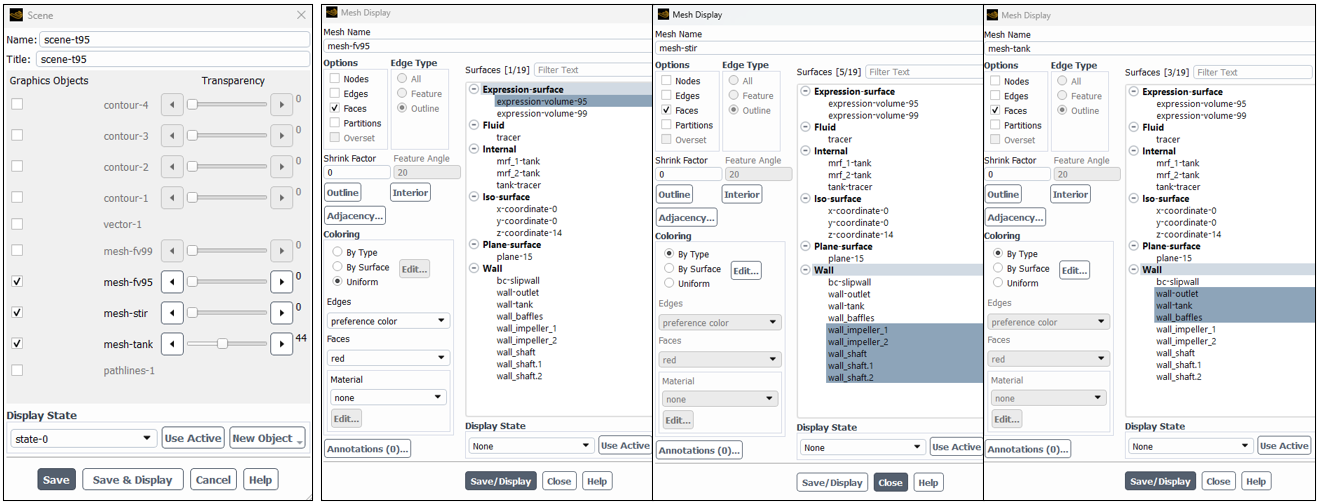Image resolution: width=1318 pixels, height=504 pixels.
Task: Open the New Object dropdown button
Action: [268, 438]
